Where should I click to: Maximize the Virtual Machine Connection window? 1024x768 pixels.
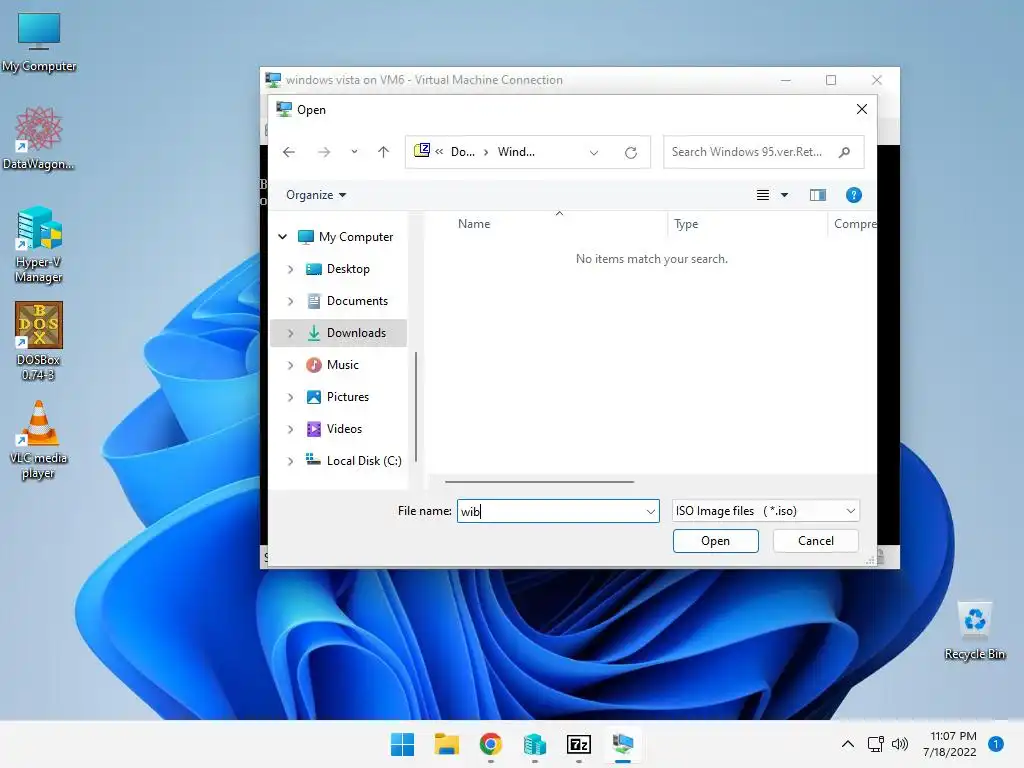[831, 80]
